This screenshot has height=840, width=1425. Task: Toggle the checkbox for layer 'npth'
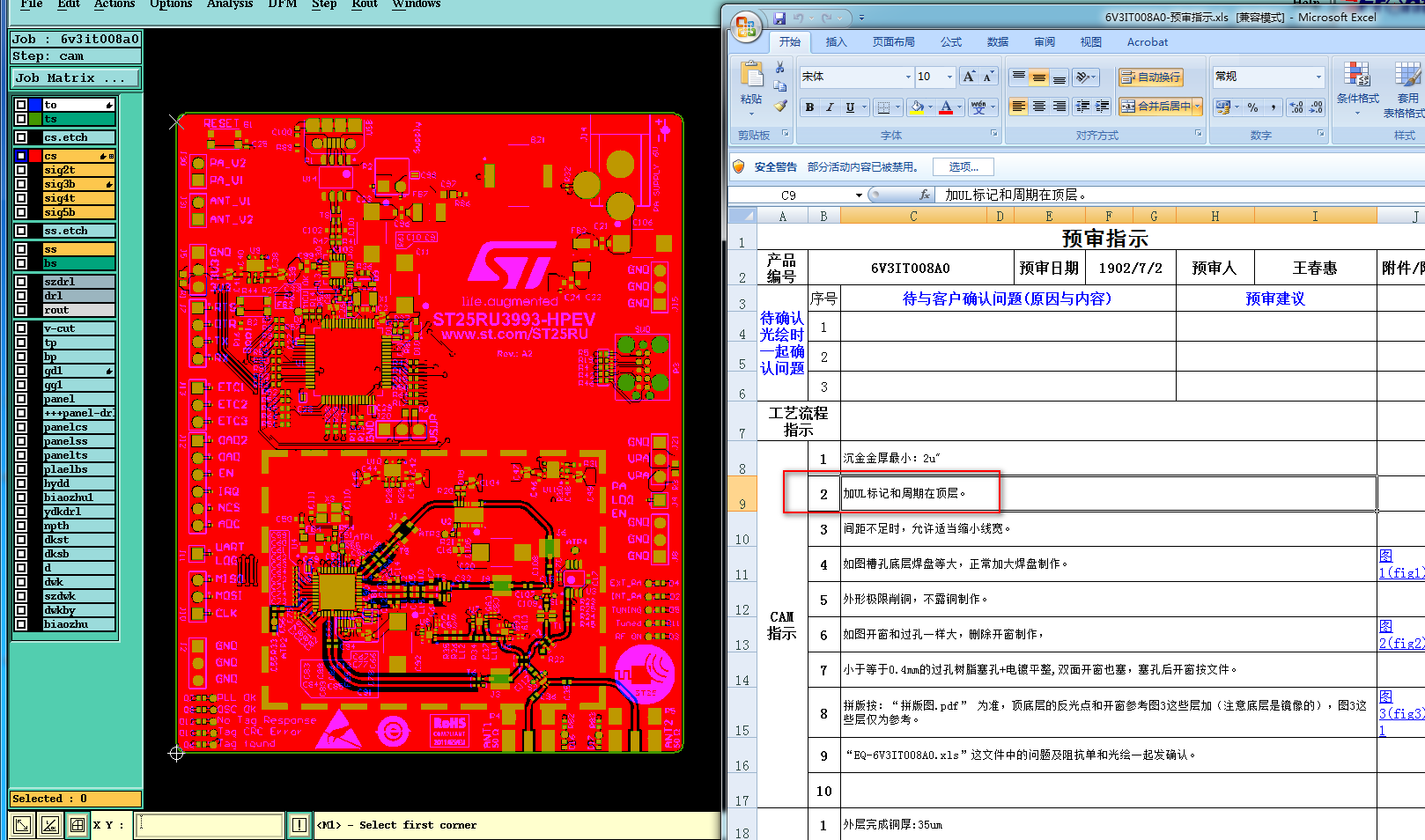21,526
